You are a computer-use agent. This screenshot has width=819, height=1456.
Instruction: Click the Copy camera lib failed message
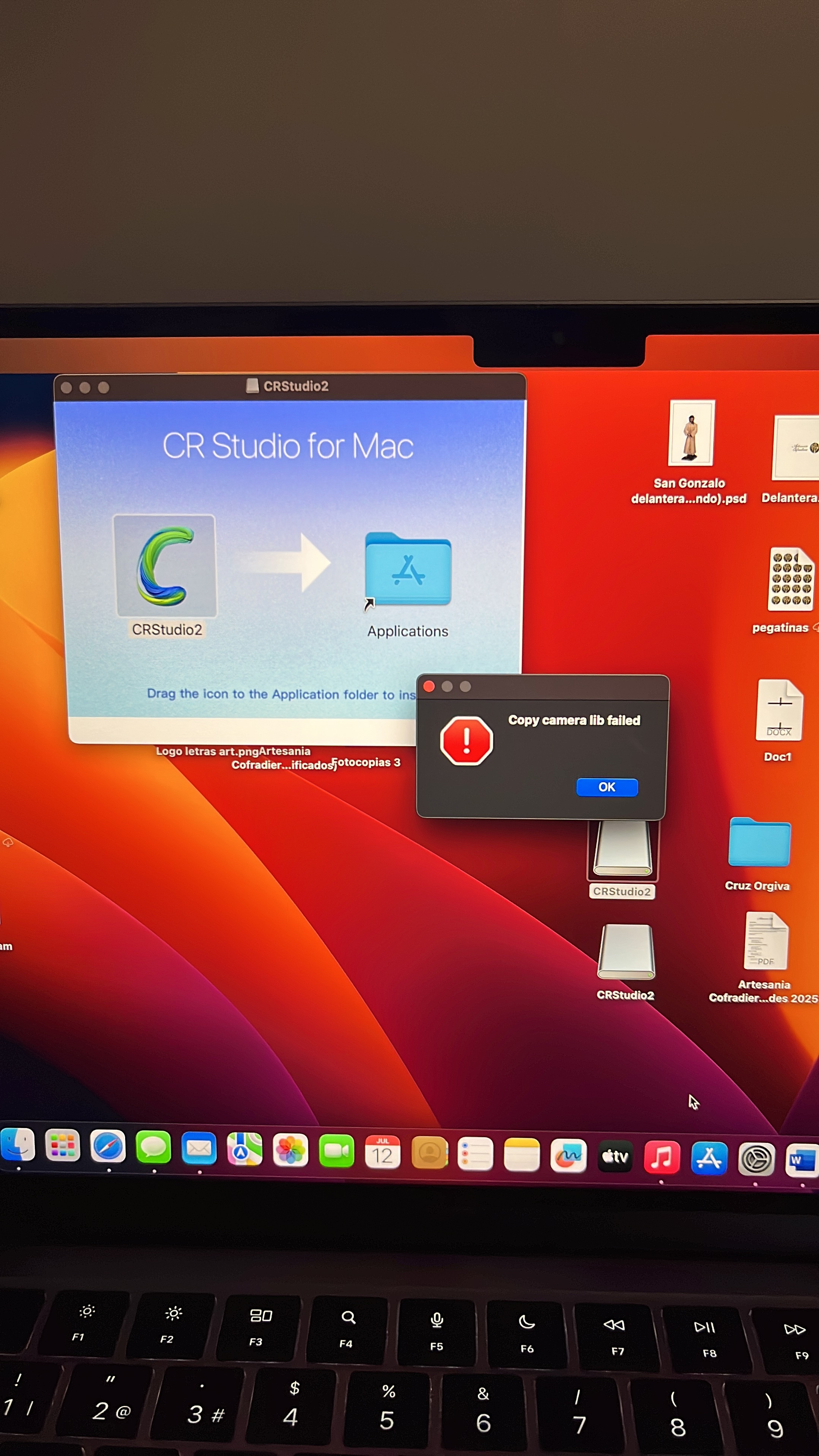[x=574, y=720]
